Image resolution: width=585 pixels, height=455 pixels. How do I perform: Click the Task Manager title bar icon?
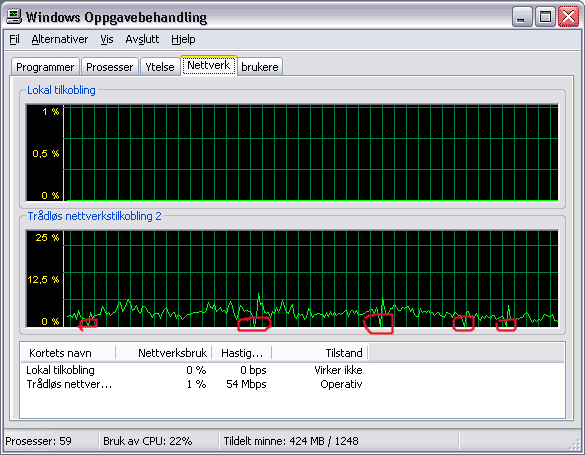(x=14, y=16)
